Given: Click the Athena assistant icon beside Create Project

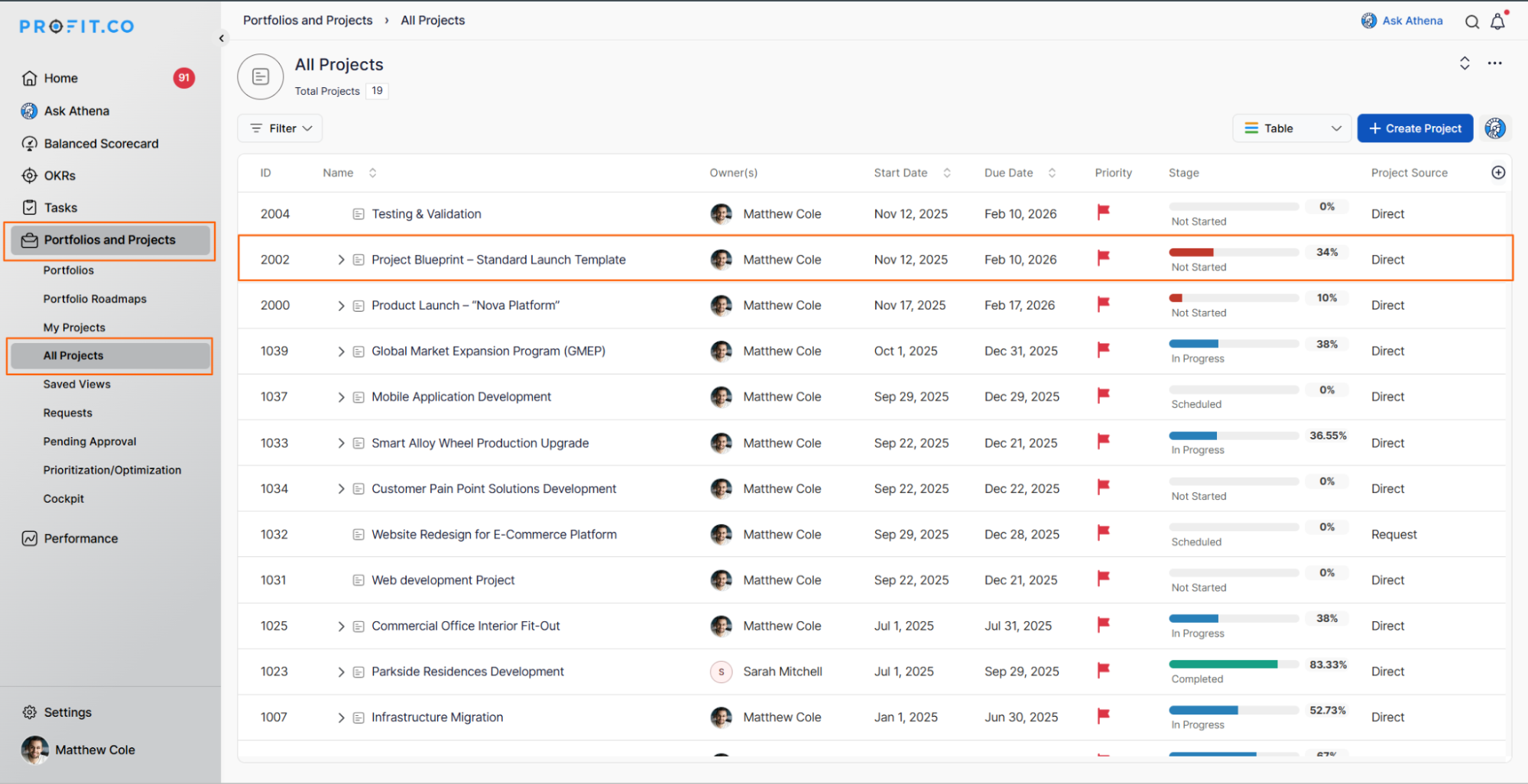Looking at the screenshot, I should point(1494,128).
